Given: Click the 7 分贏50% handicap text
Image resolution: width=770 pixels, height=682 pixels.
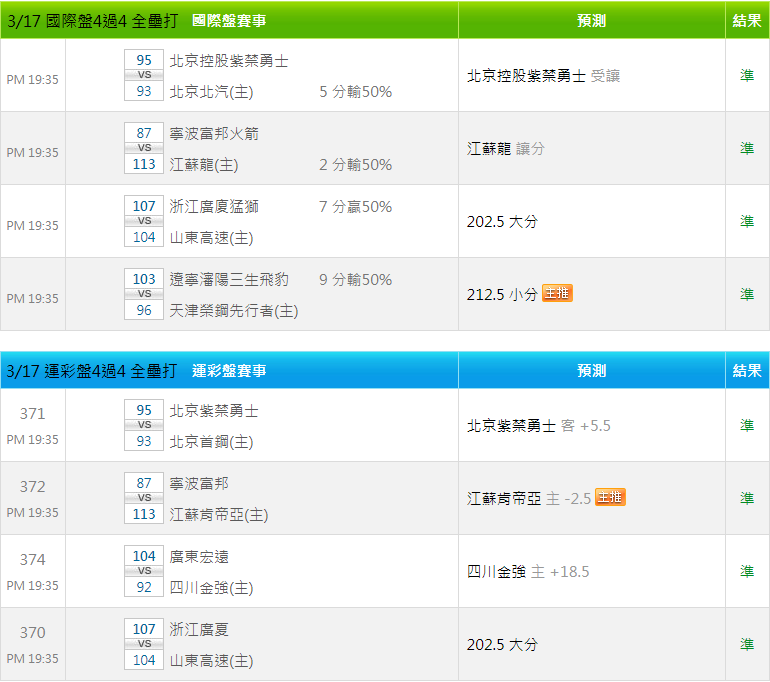Looking at the screenshot, I should [356, 207].
